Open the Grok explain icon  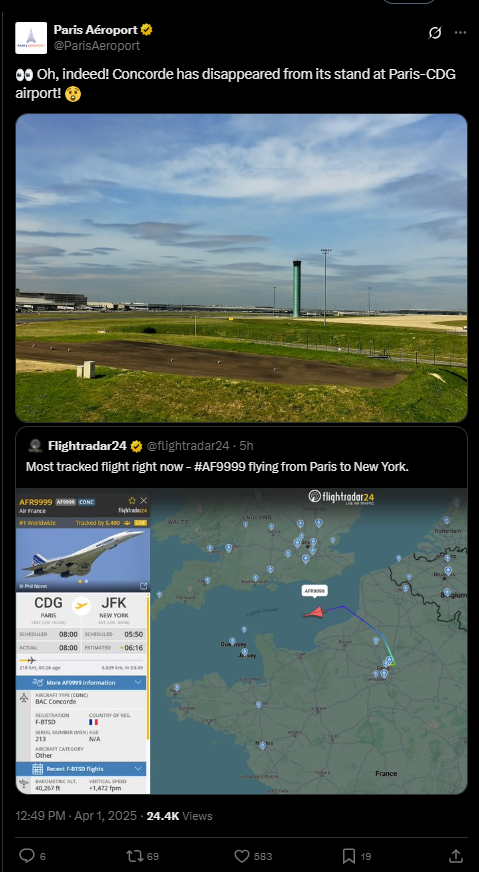(435, 33)
